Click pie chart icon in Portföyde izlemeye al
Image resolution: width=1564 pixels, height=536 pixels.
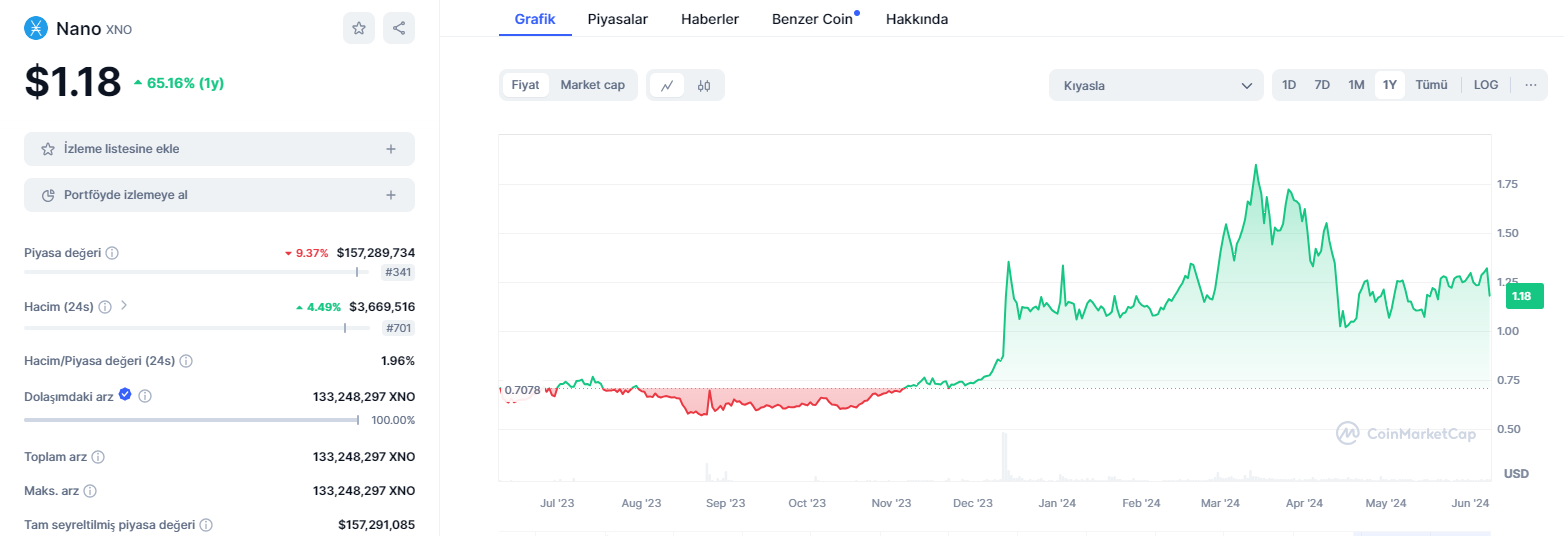coord(48,195)
